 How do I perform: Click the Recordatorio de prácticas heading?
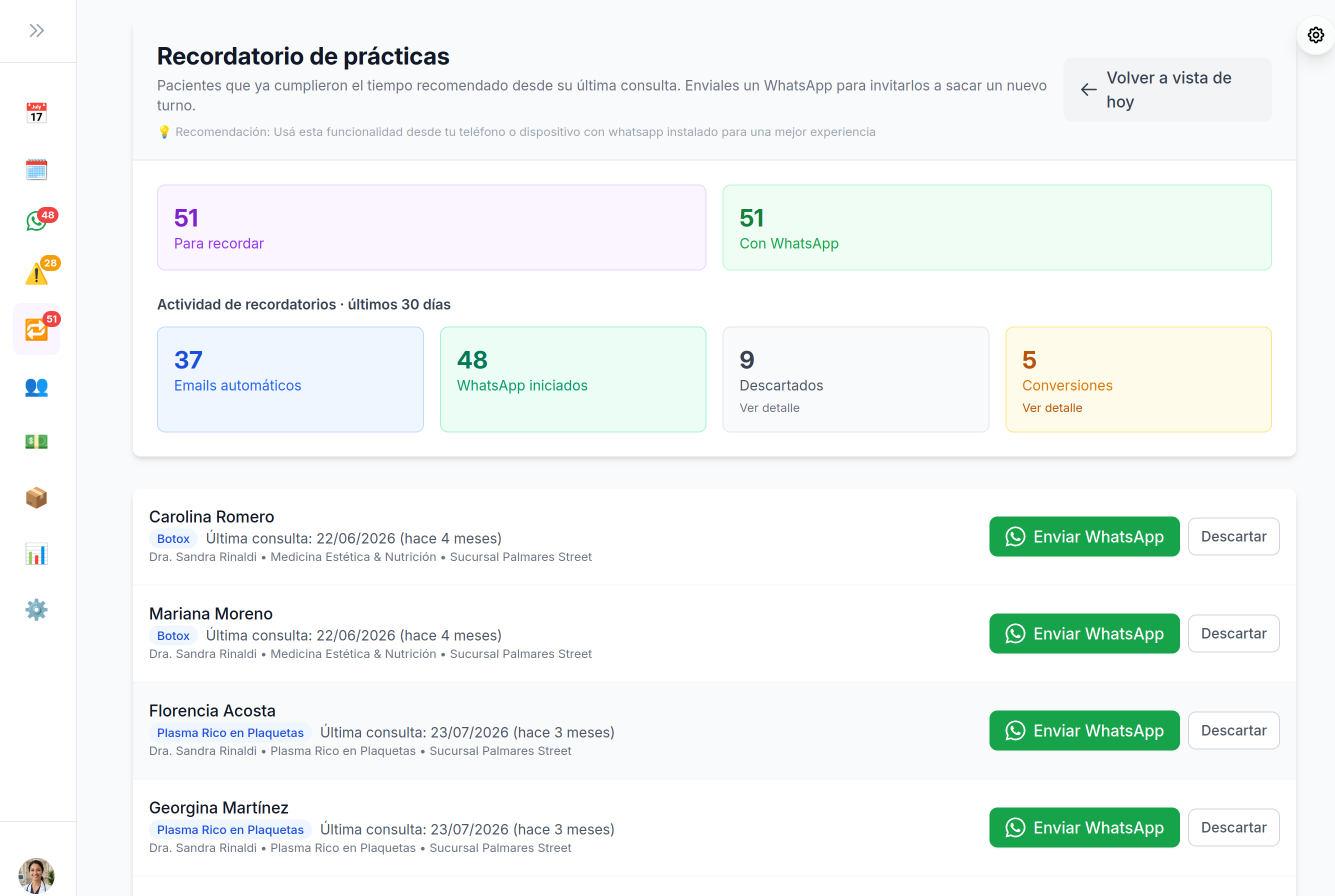303,56
